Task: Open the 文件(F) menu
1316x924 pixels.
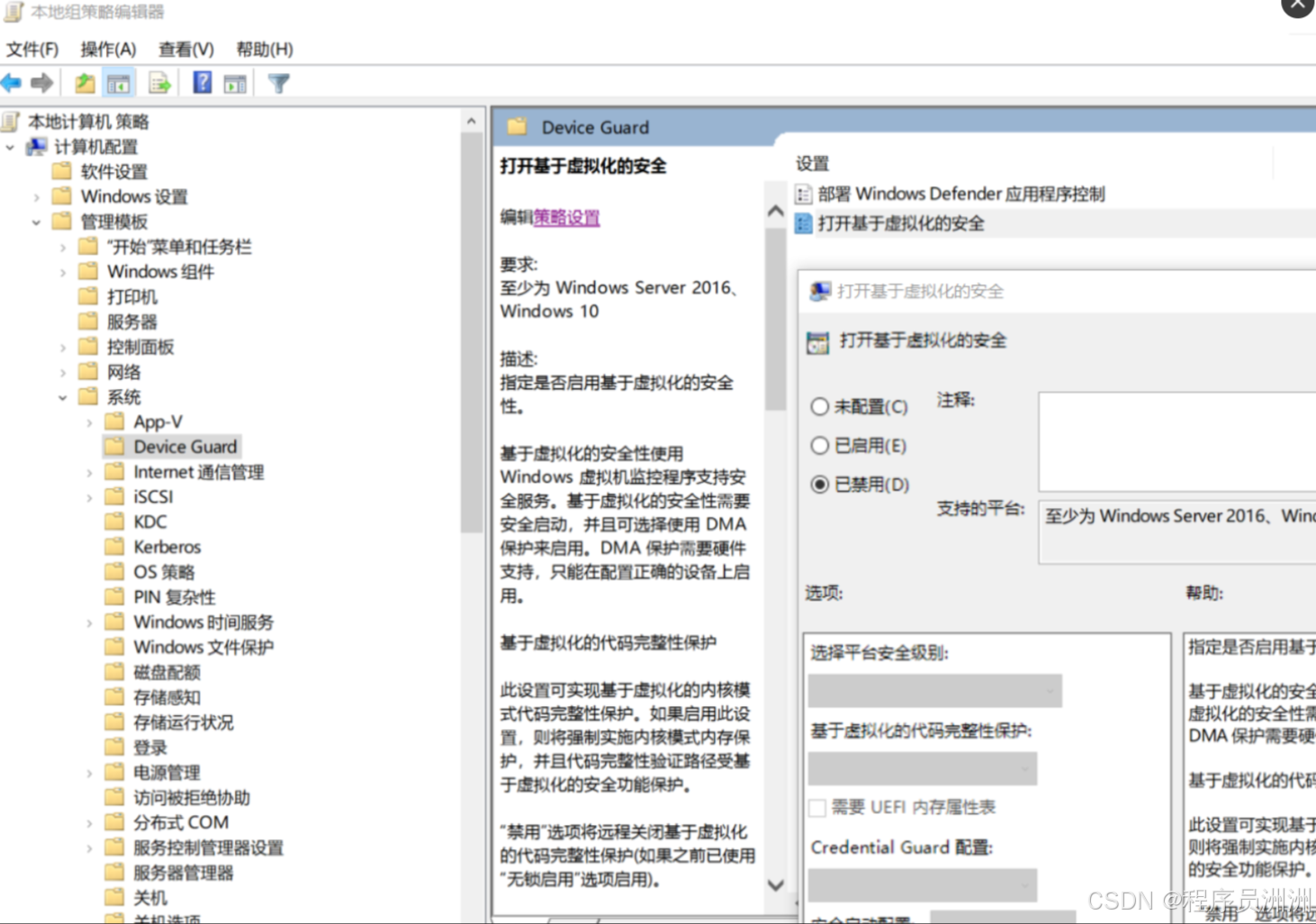Action: click(x=32, y=49)
